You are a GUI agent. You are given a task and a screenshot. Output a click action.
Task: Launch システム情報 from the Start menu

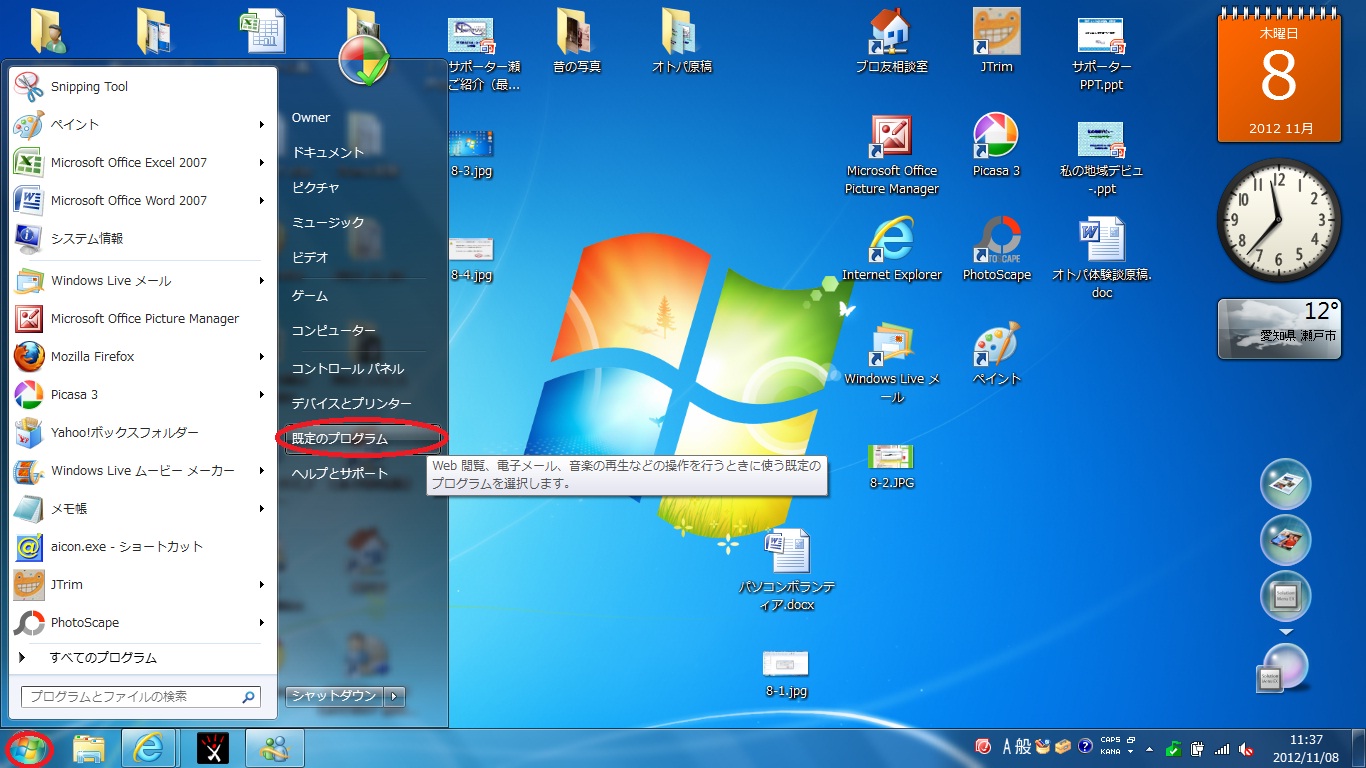click(143, 238)
